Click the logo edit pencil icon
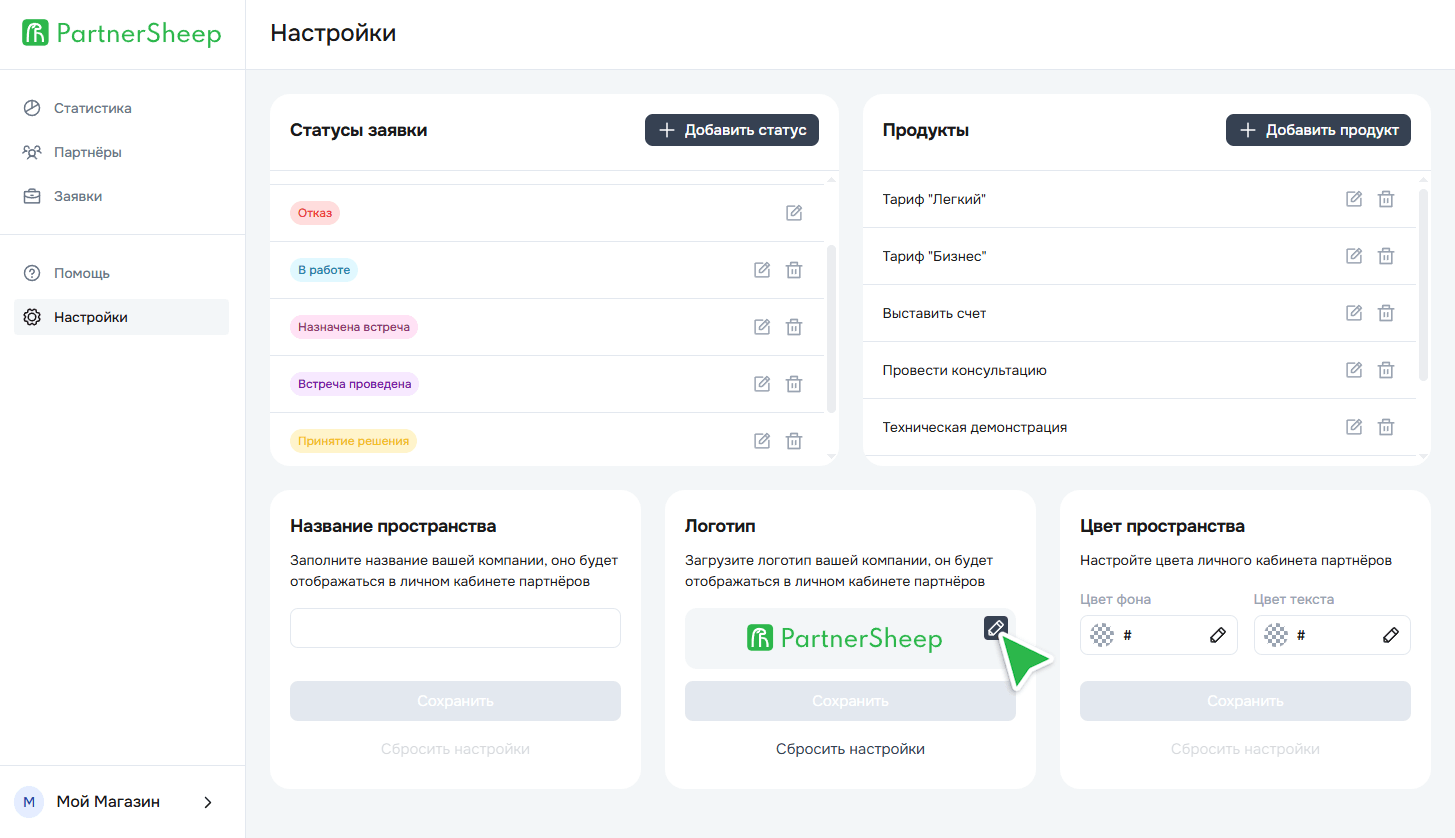1455x838 pixels. pyautogui.click(x=995, y=628)
